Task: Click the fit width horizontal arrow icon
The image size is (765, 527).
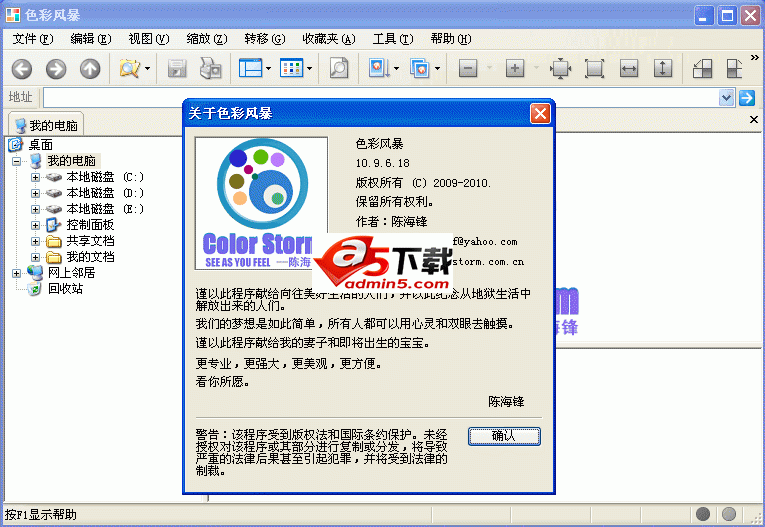Action: (628, 68)
